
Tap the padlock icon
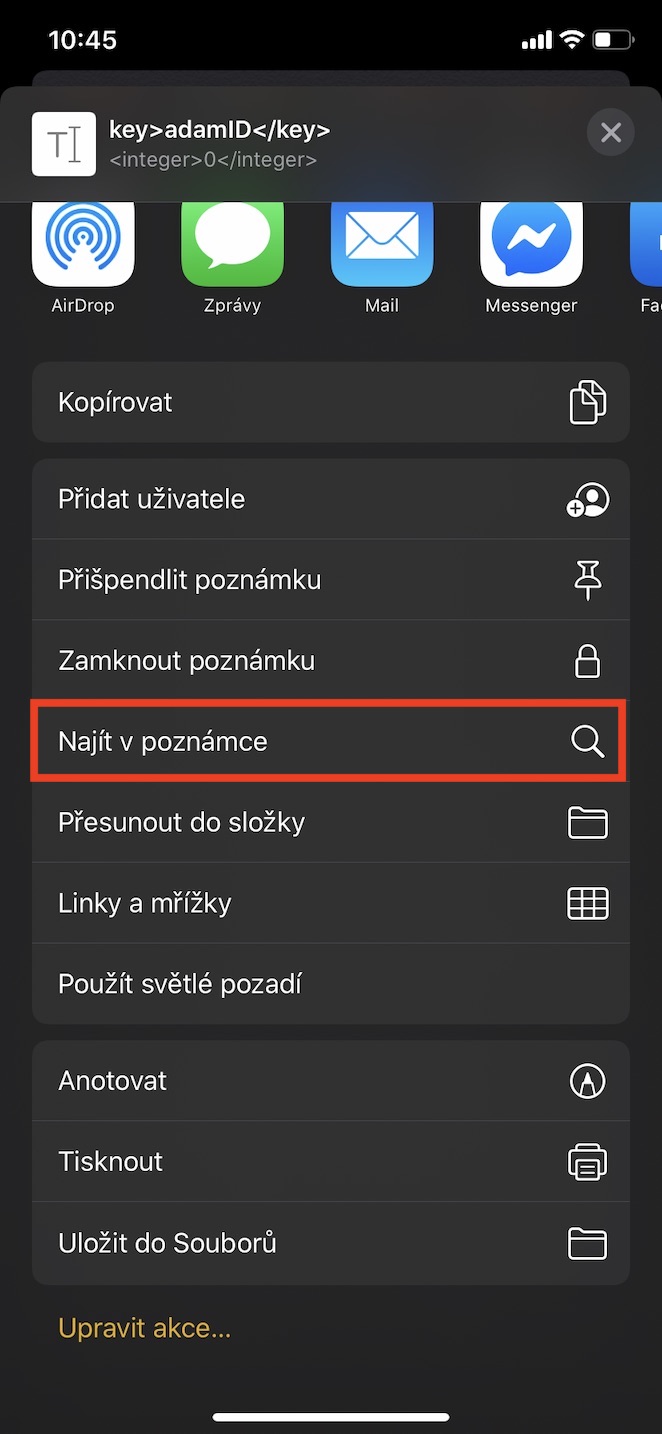587,661
